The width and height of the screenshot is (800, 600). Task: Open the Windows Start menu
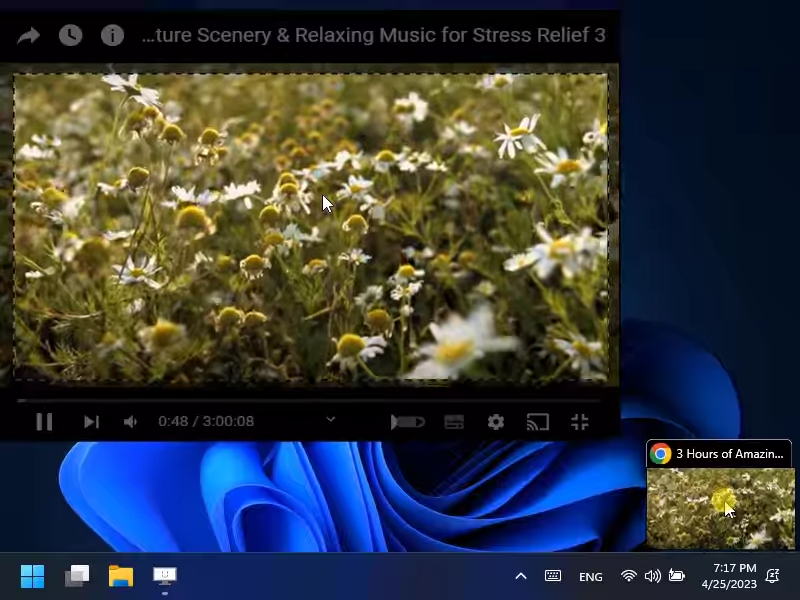coord(32,577)
